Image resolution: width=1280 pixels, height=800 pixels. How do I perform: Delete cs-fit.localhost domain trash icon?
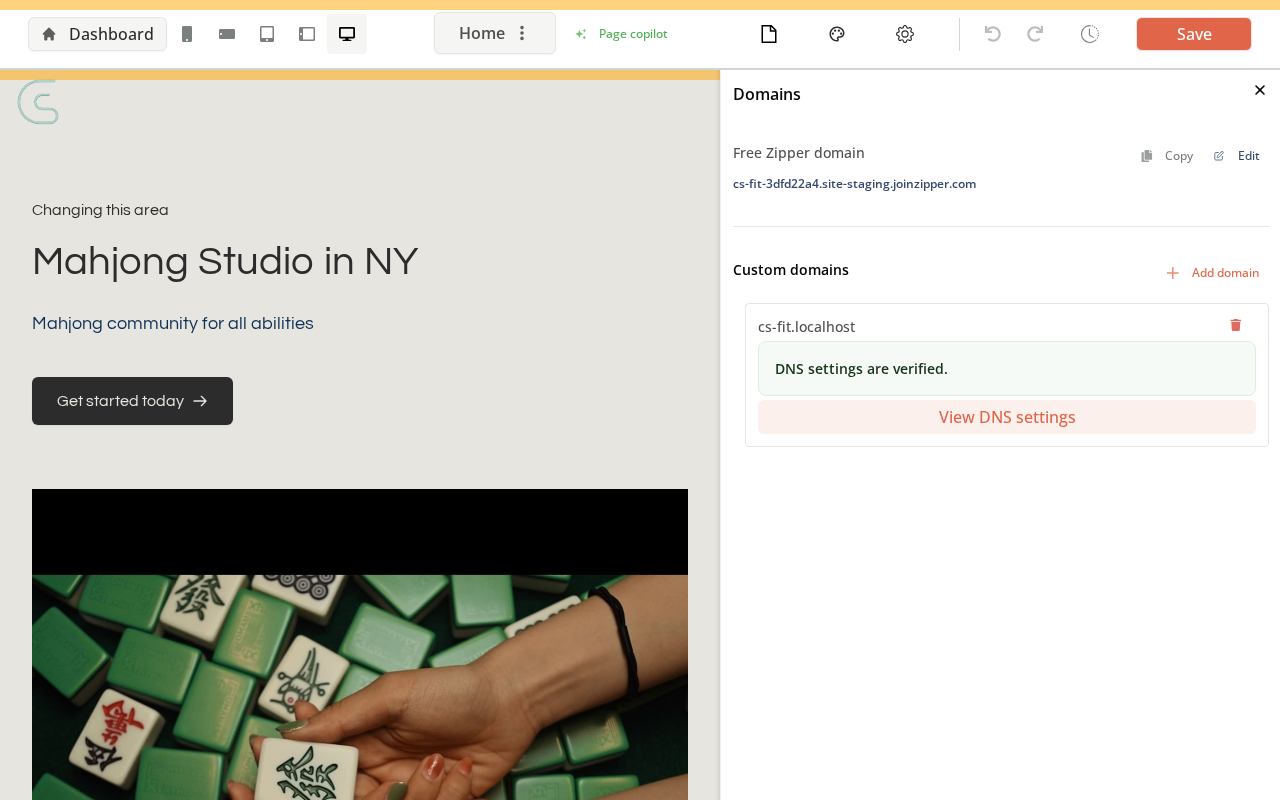click(1236, 325)
